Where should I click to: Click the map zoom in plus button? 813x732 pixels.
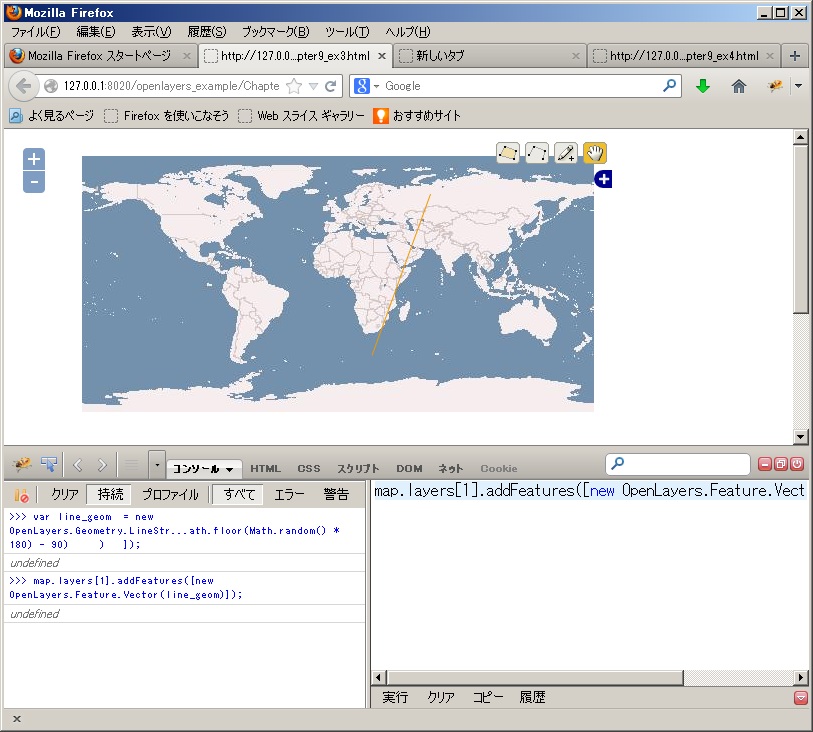click(x=34, y=159)
